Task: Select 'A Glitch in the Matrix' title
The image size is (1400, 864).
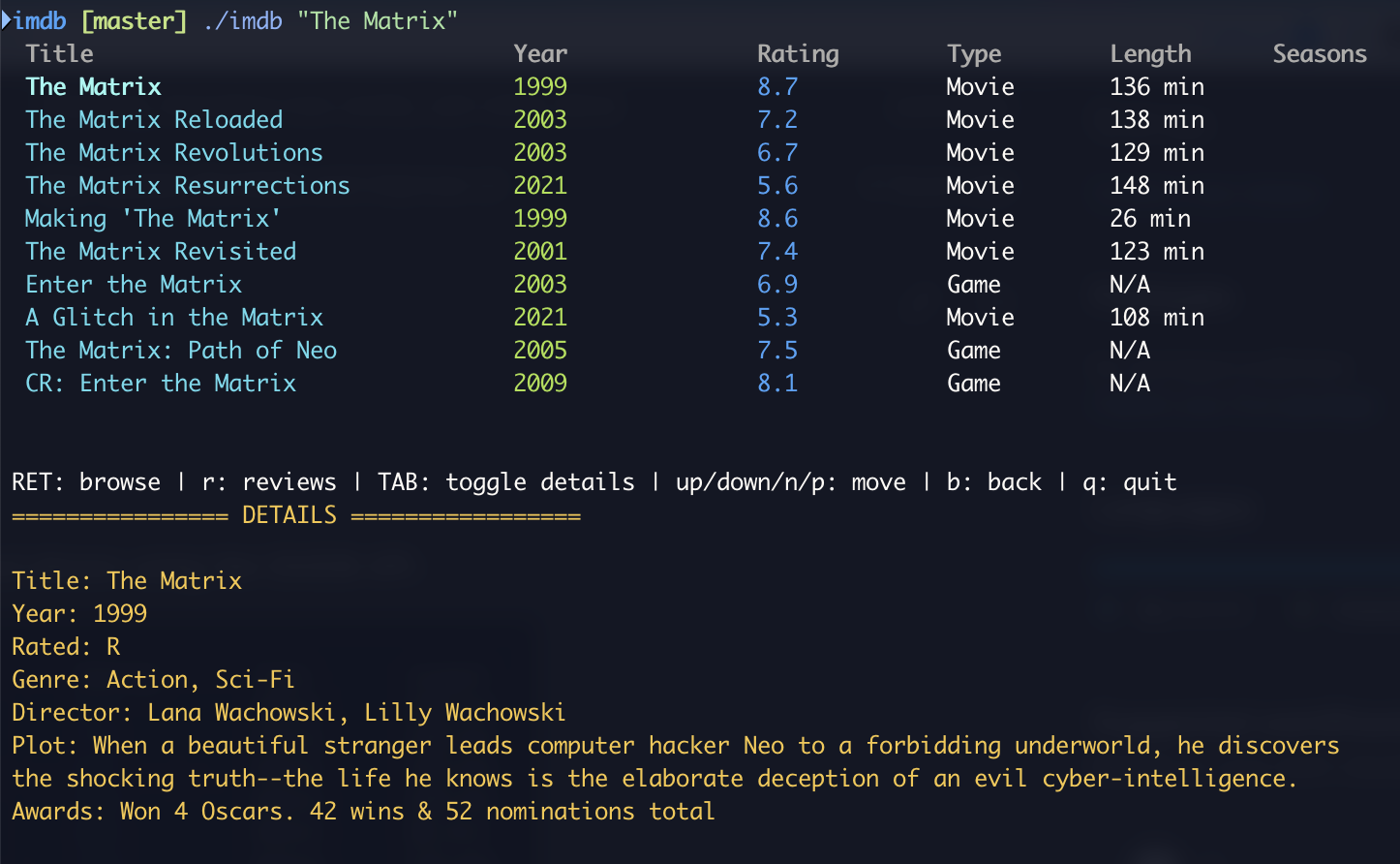Action: point(174,317)
